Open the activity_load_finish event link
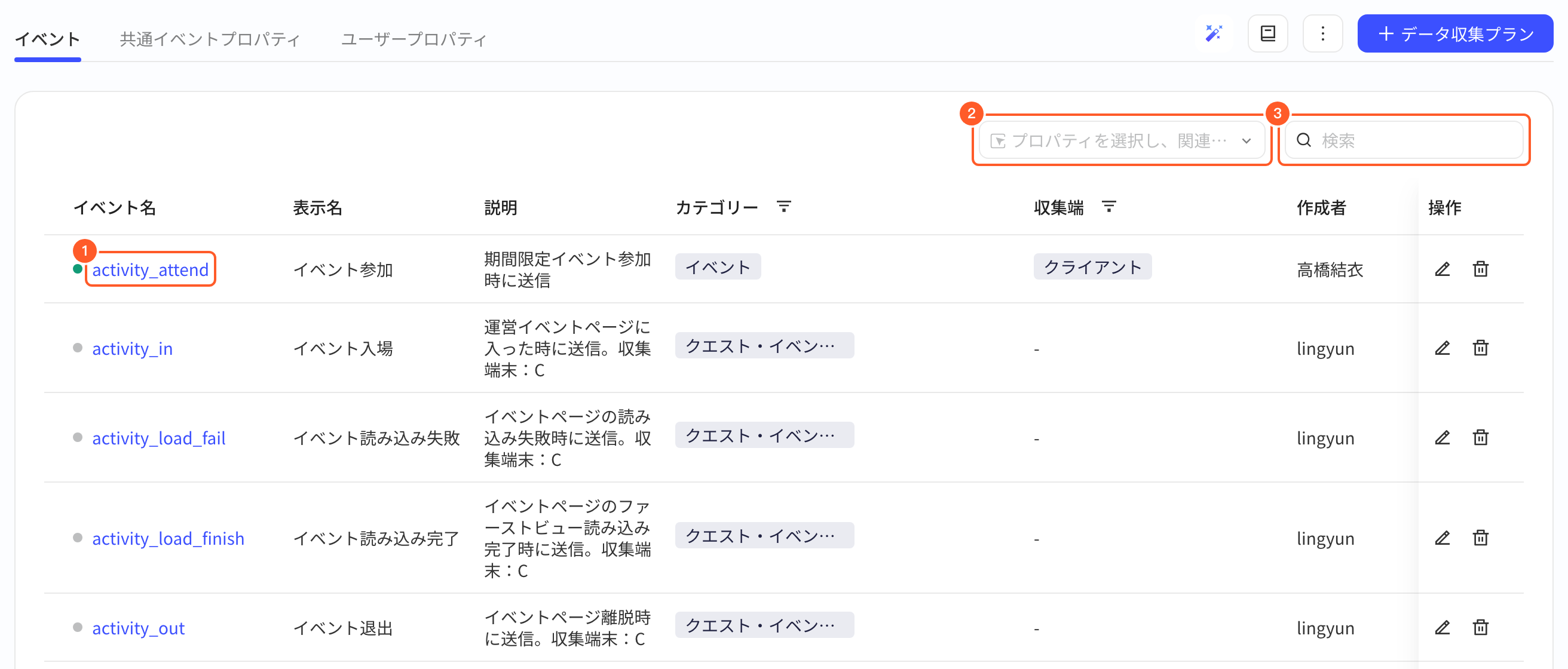The width and height of the screenshot is (1568, 669). tap(168, 538)
